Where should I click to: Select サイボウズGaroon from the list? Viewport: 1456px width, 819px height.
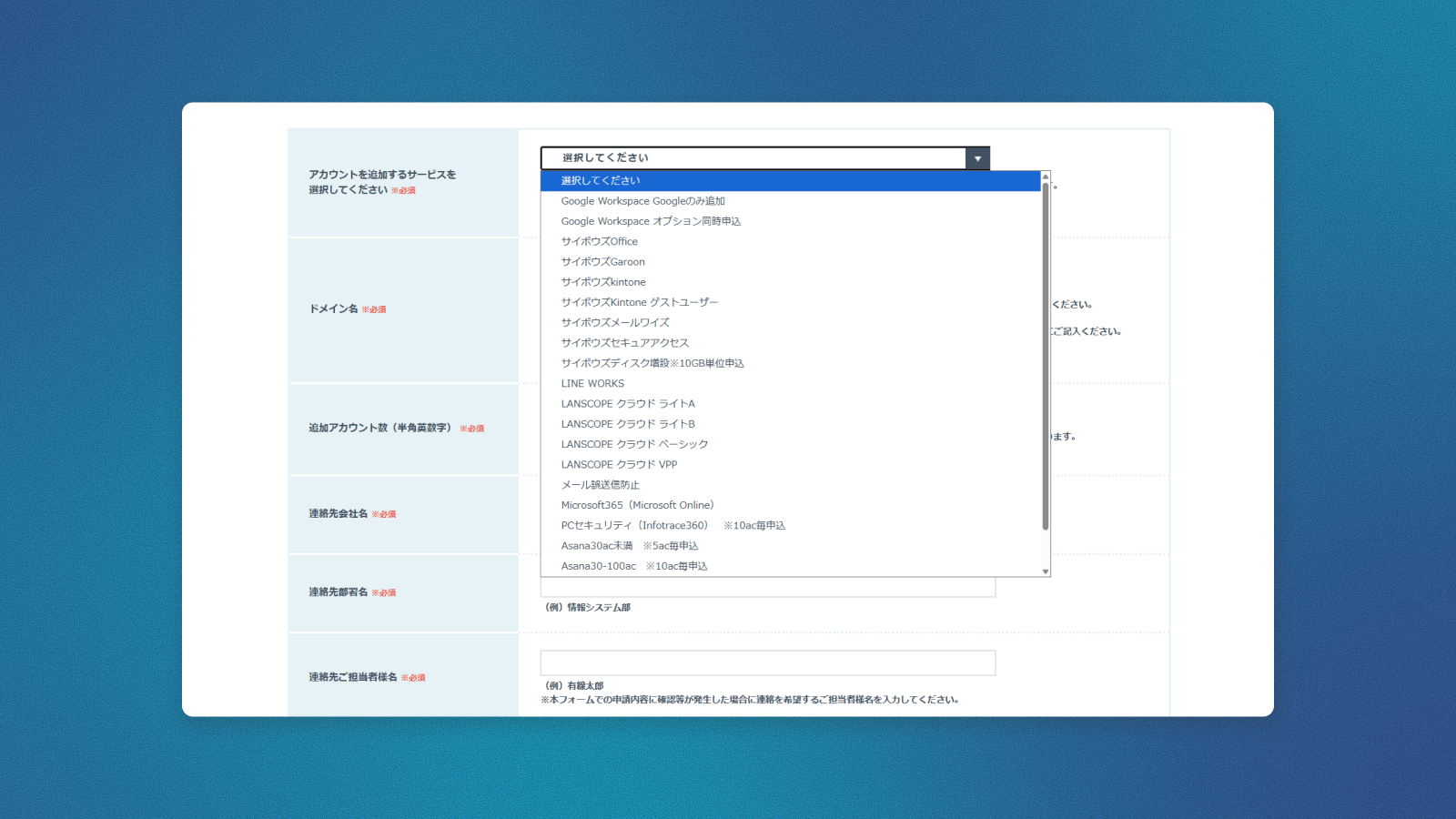pyautogui.click(x=791, y=262)
